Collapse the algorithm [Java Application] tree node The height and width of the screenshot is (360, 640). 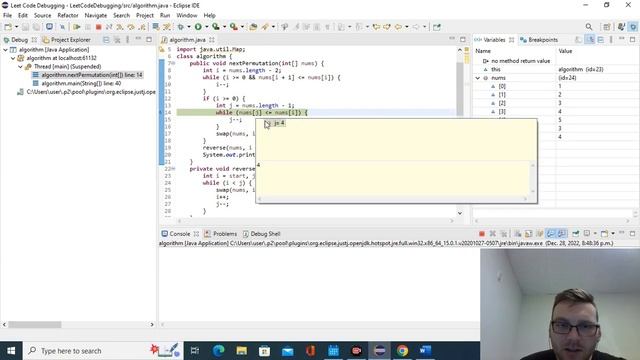pos(6,49)
